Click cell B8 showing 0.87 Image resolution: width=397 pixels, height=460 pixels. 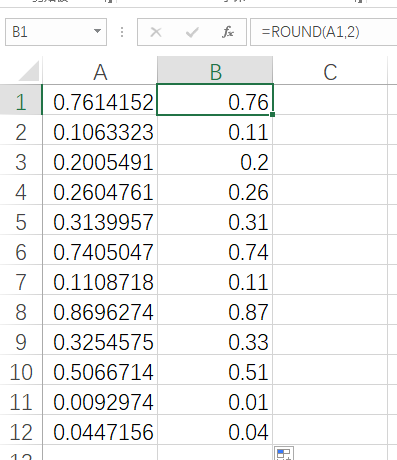[x=215, y=310]
